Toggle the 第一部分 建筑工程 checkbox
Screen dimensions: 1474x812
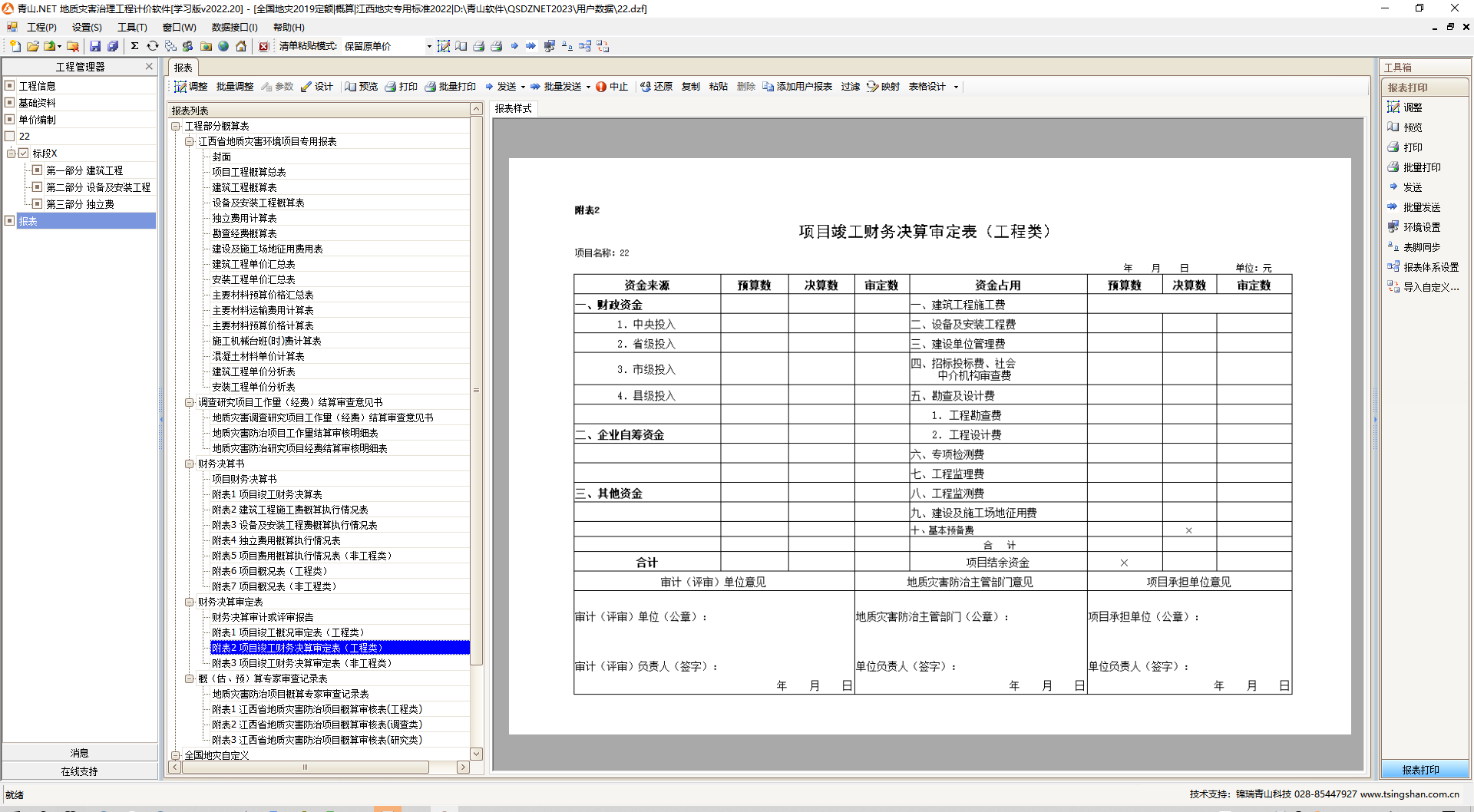click(x=37, y=170)
